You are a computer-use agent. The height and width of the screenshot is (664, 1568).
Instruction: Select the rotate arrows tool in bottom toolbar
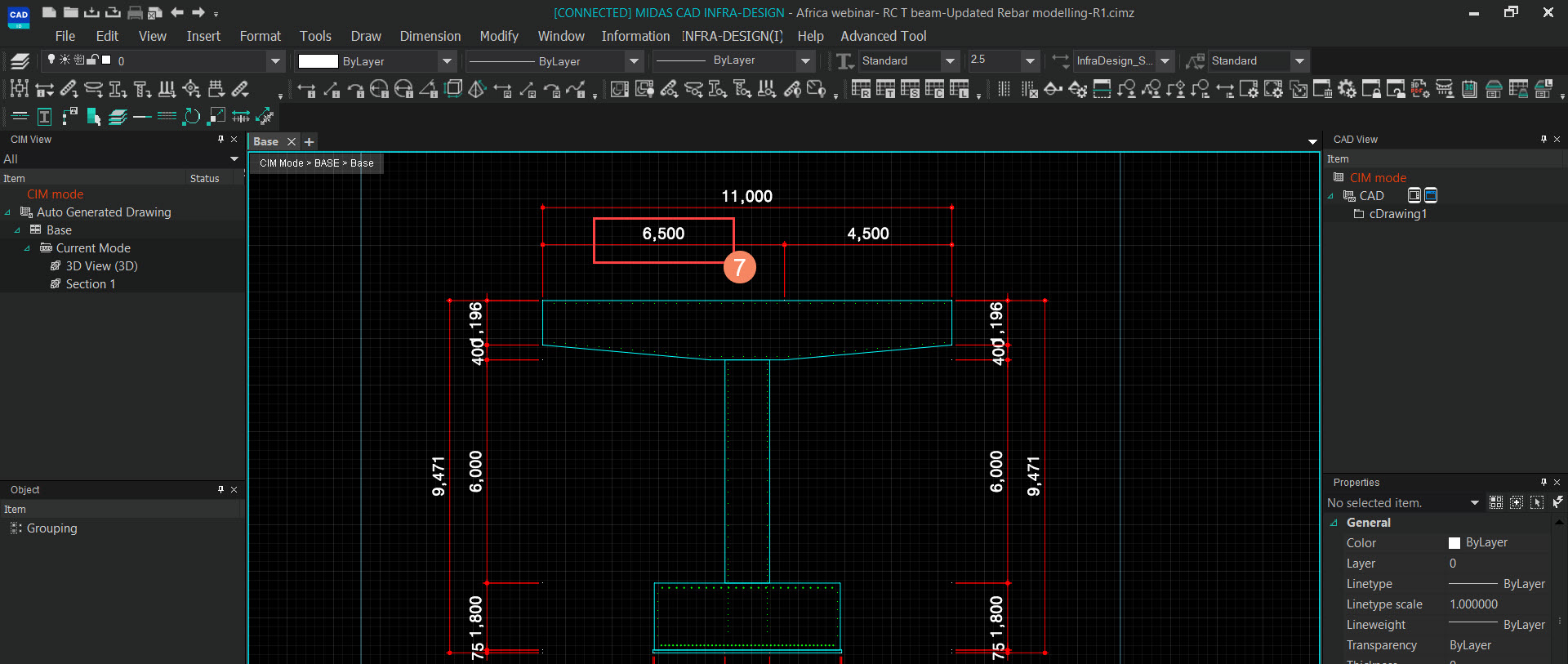(191, 117)
